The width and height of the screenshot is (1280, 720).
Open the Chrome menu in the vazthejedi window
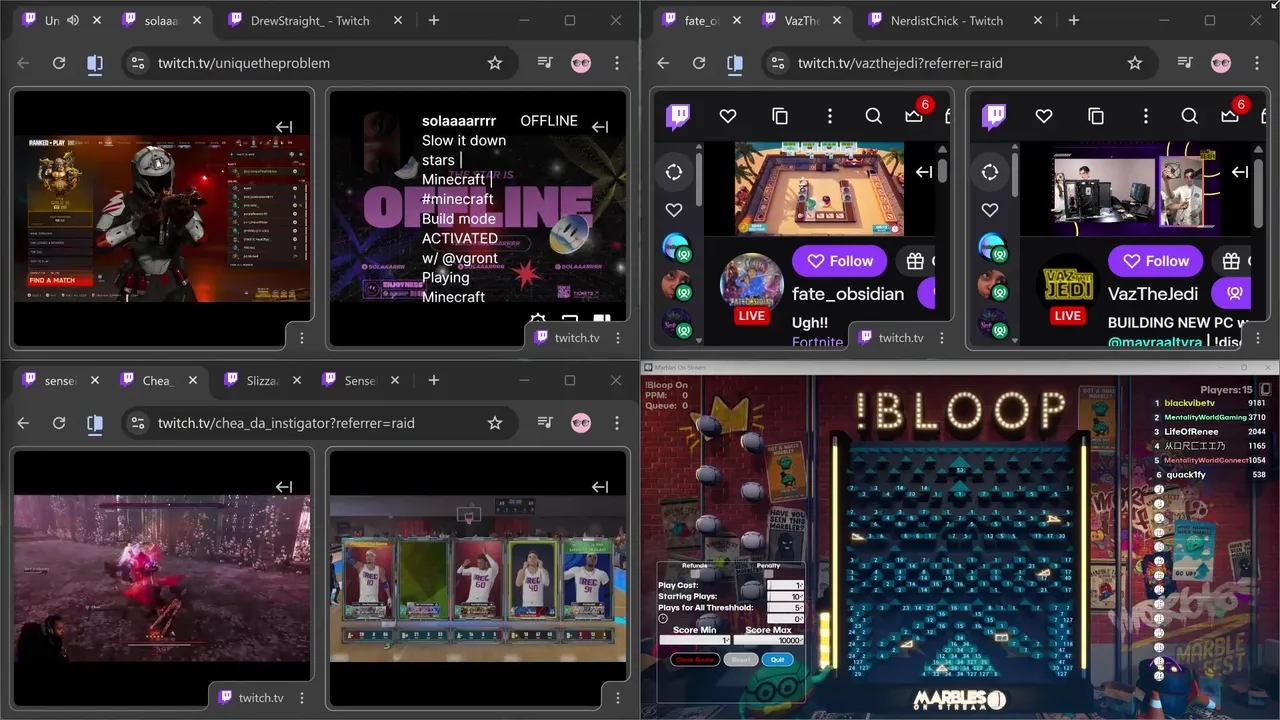coord(1257,63)
